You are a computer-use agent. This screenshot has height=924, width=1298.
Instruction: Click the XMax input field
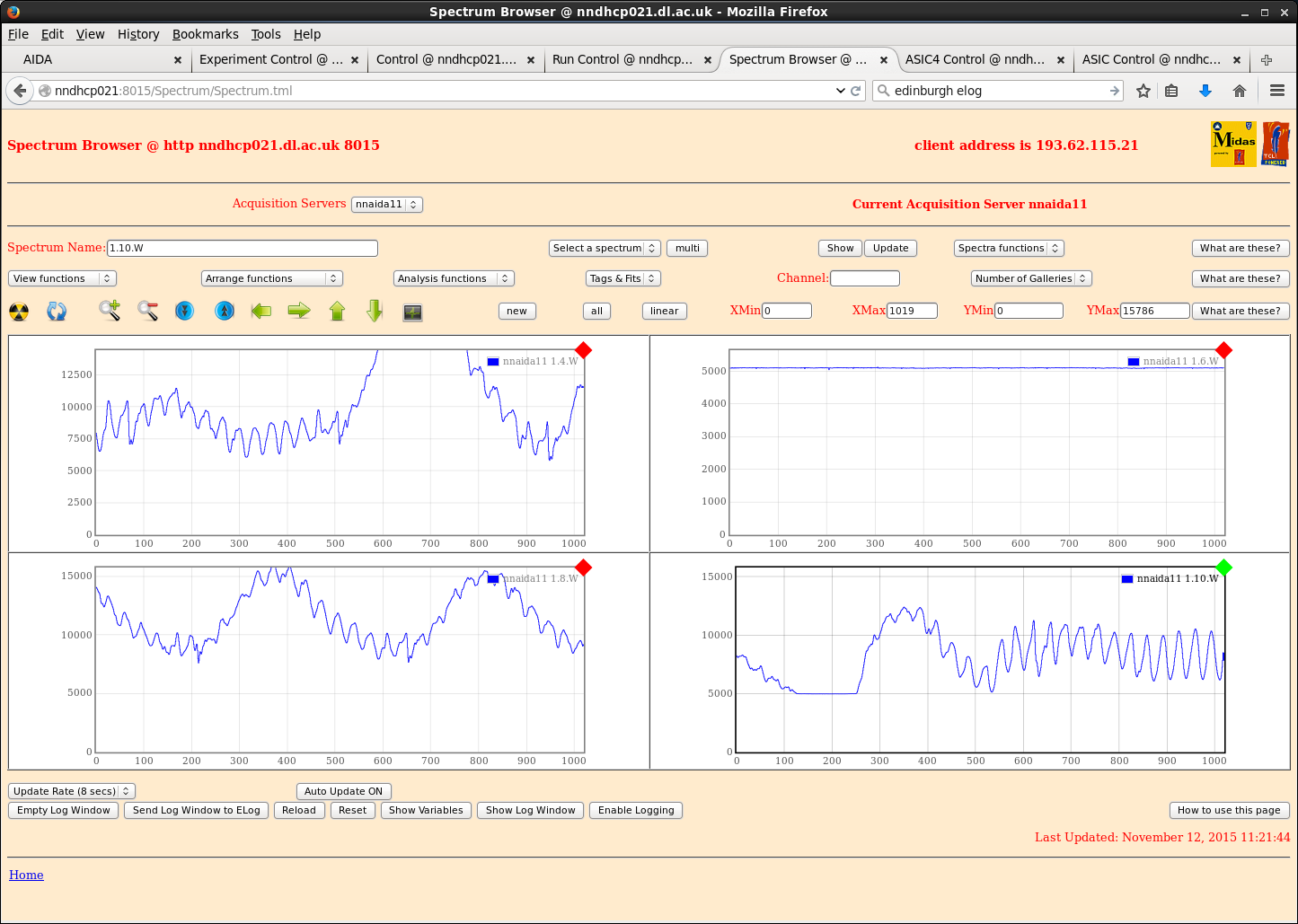pos(912,311)
